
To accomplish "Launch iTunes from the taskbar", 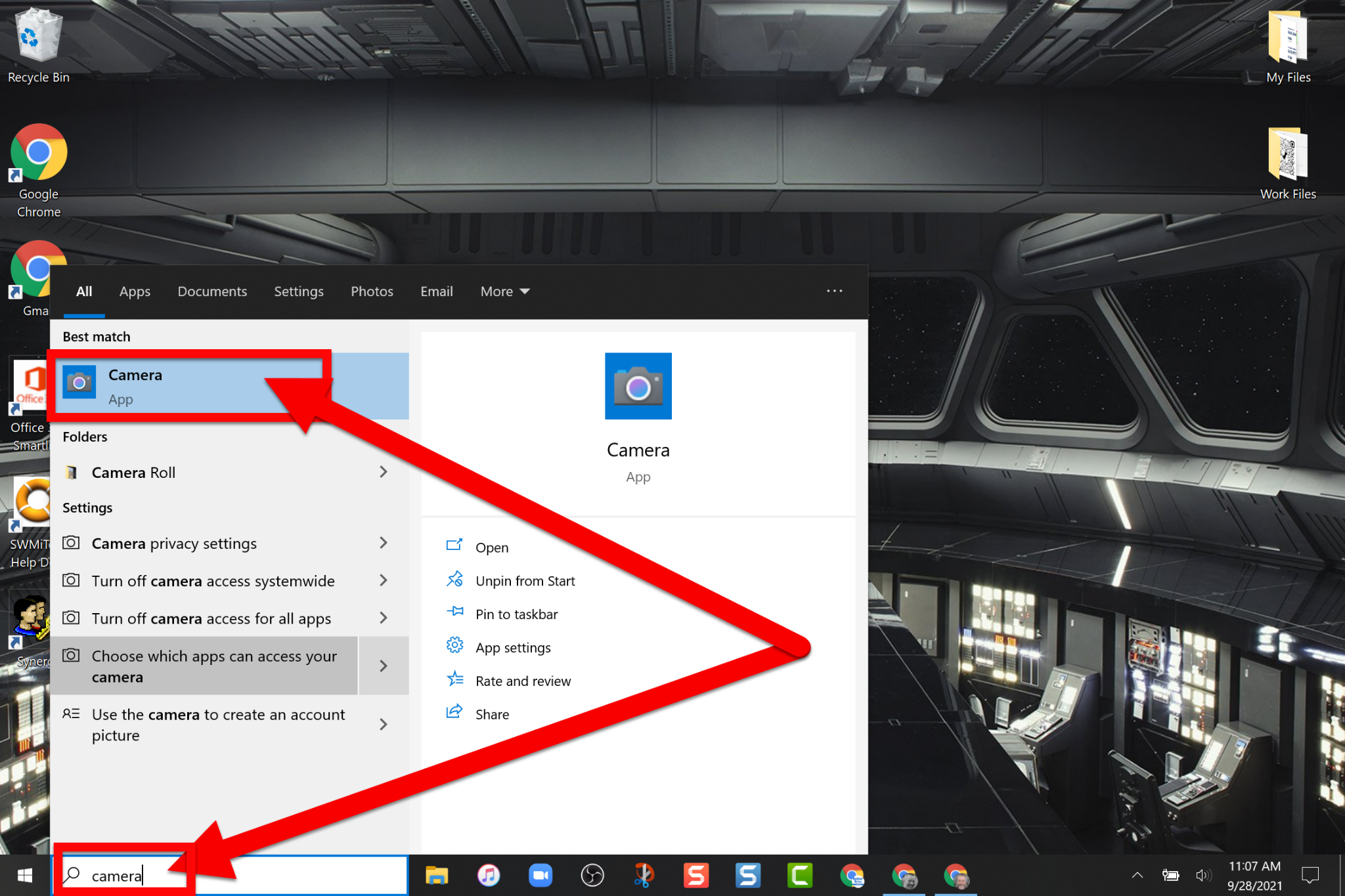I will [489, 876].
